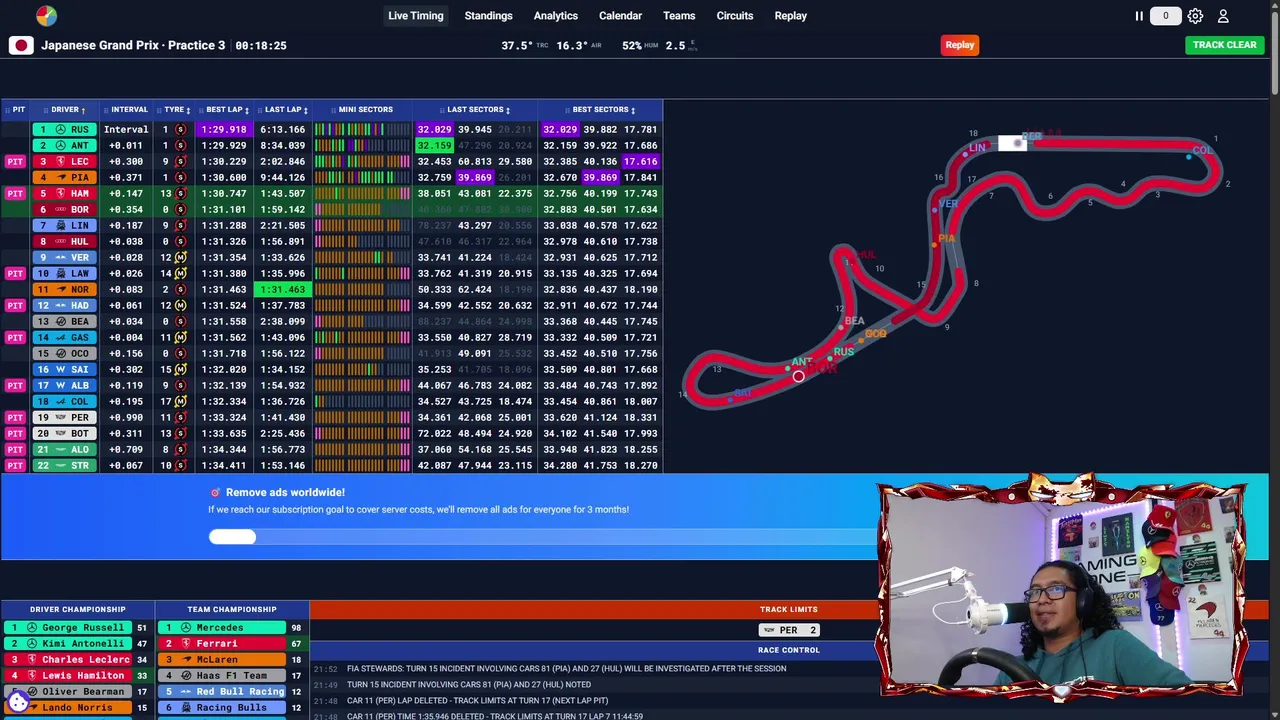Click the green last lap 1:31.463
The width and height of the screenshot is (1280, 720).
click(x=283, y=289)
